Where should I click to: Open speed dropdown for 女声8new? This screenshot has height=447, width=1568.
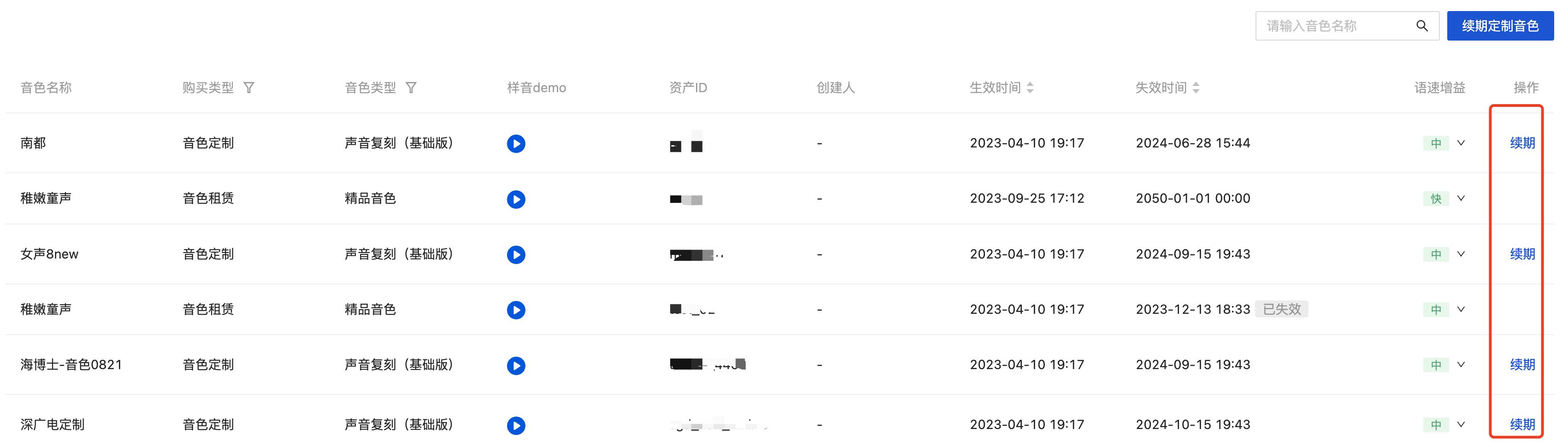(x=1461, y=254)
